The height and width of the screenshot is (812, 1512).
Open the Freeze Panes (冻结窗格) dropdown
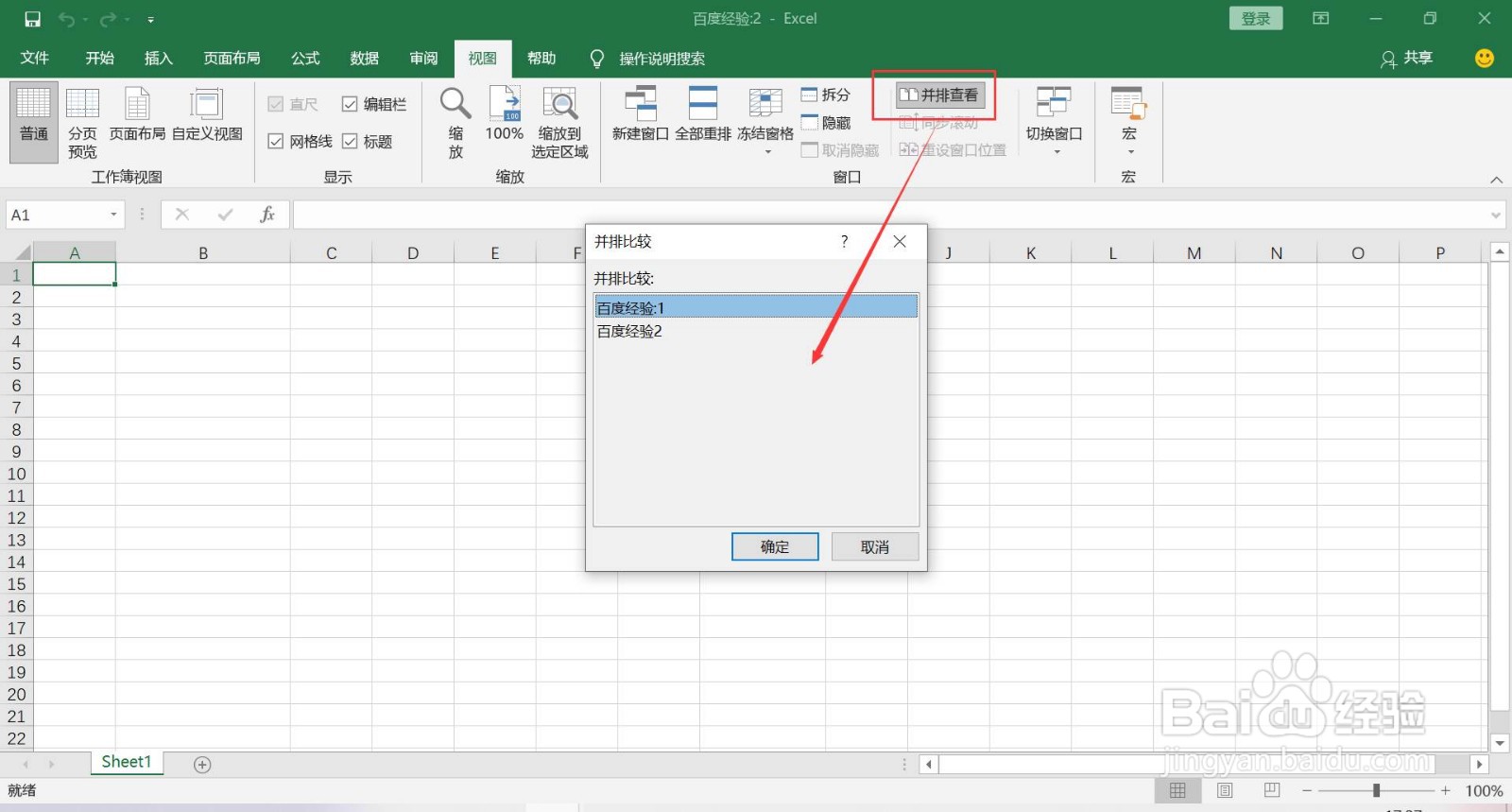pos(765,121)
